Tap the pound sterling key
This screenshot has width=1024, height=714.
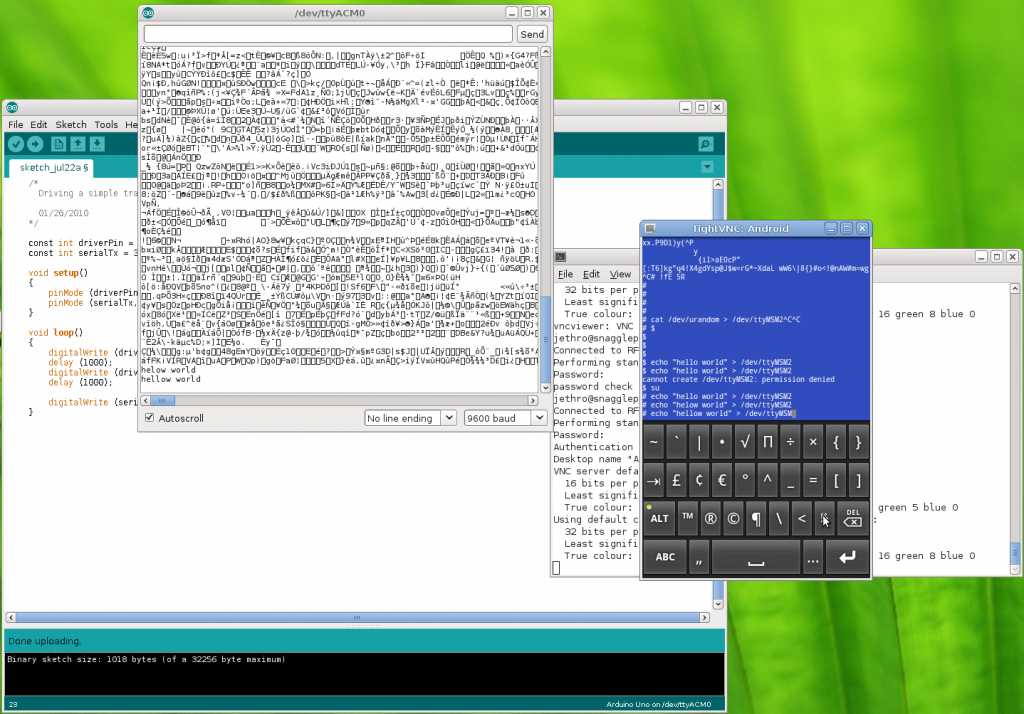pyautogui.click(x=677, y=481)
